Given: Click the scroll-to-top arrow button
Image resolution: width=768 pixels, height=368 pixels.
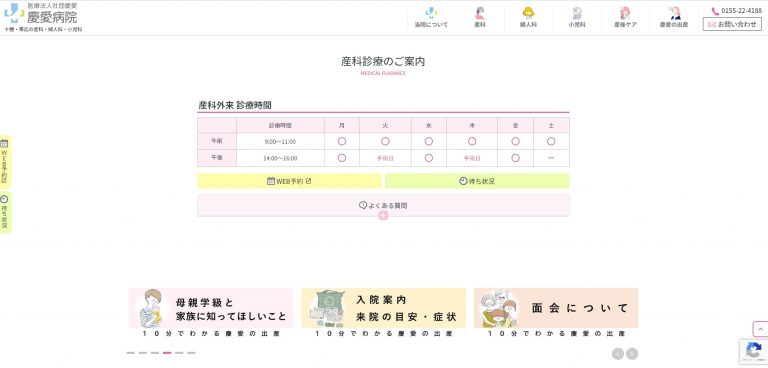Looking at the screenshot, I should (x=760, y=329).
